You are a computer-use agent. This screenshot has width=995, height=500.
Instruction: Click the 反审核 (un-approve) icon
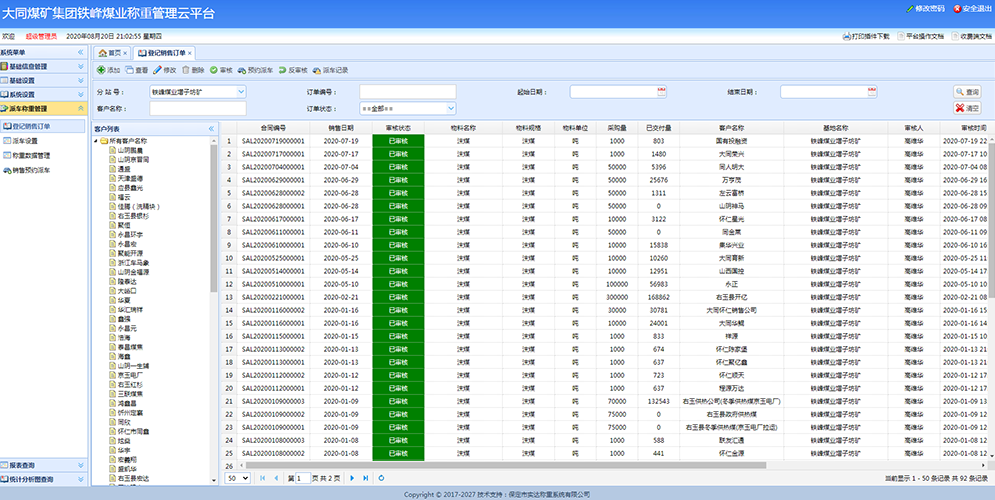(x=283, y=70)
